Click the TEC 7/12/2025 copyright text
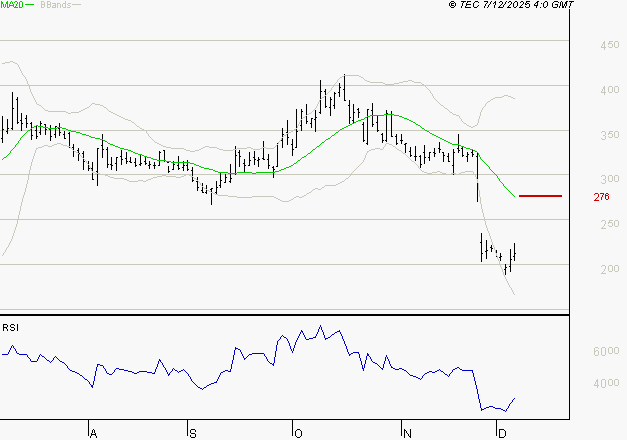627x440 pixels. tap(511, 4)
